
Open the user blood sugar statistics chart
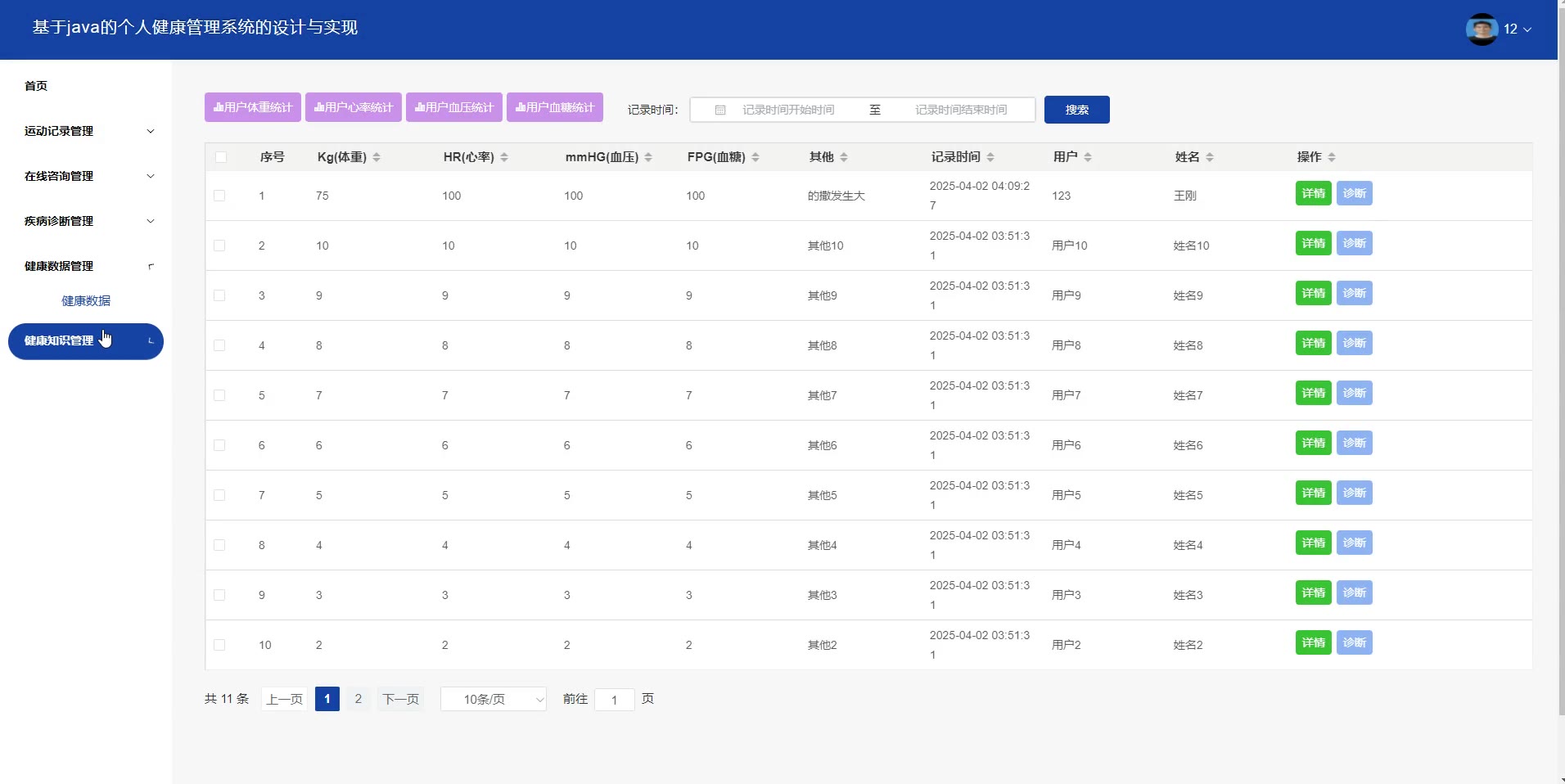555,107
